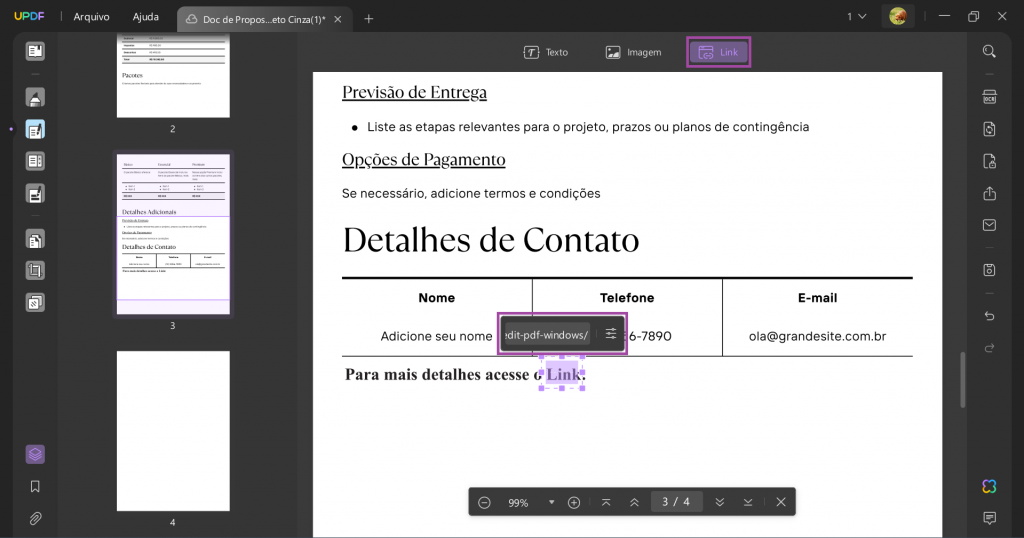Select the Edit PDF tool in sidebar
Screen dimensions: 1024x538
[x=35, y=130]
